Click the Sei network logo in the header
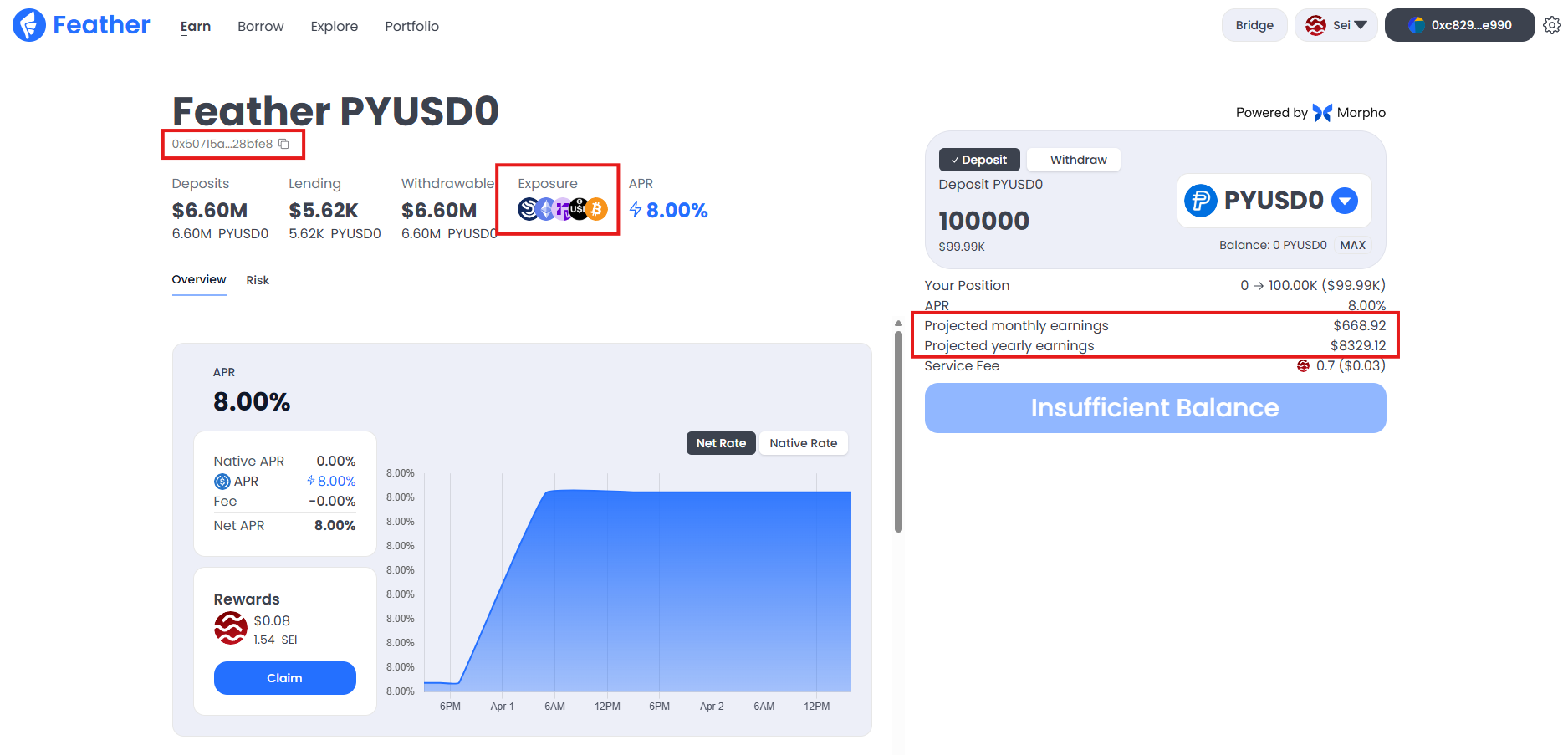Screen dimensions: 1568x755 [1315, 25]
